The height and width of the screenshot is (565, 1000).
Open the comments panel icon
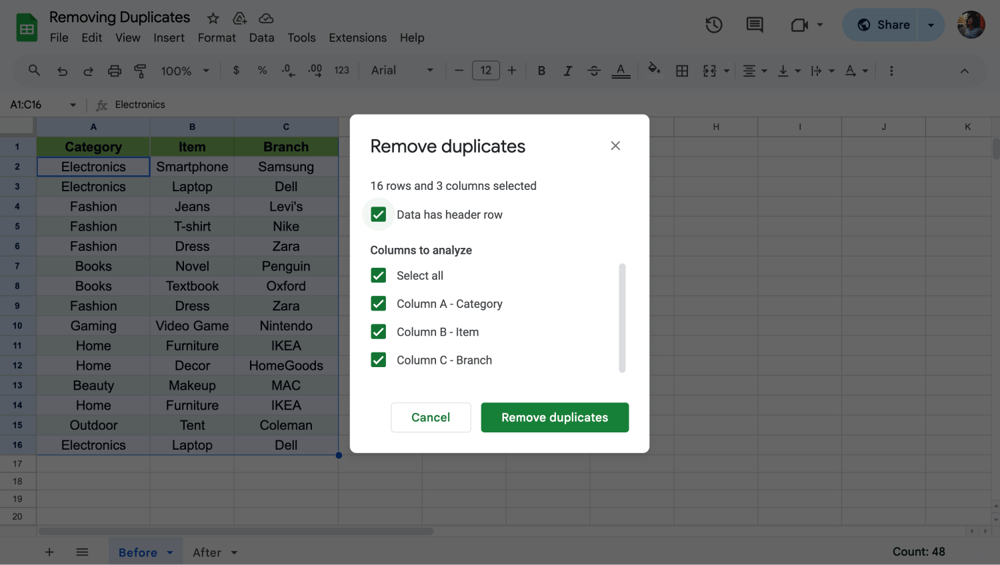tap(755, 25)
